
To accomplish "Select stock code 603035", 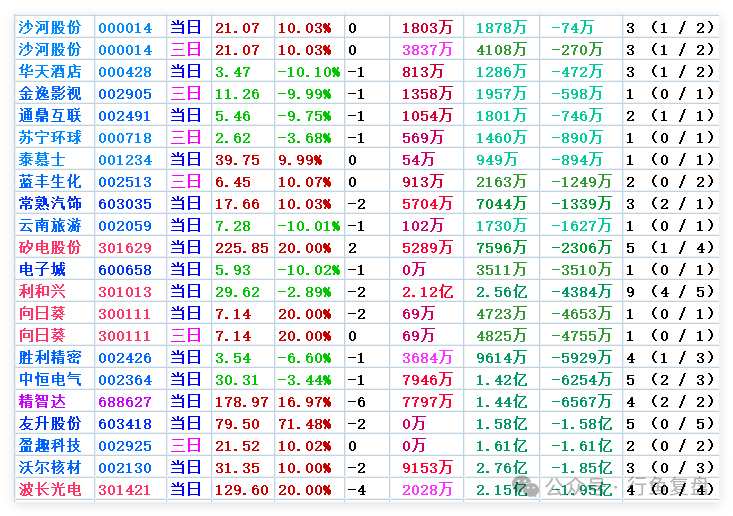I will [x=125, y=204].
